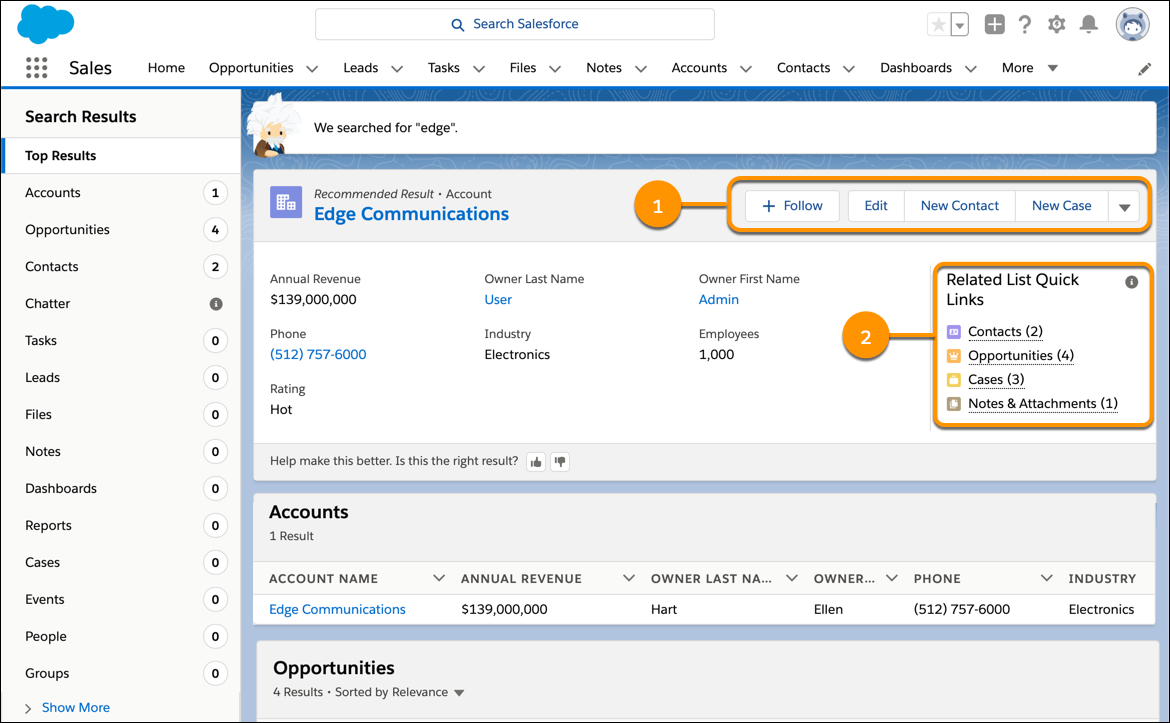Filter search results by Contacts in sidebar
Viewport: 1170px width, 723px height.
122,267
